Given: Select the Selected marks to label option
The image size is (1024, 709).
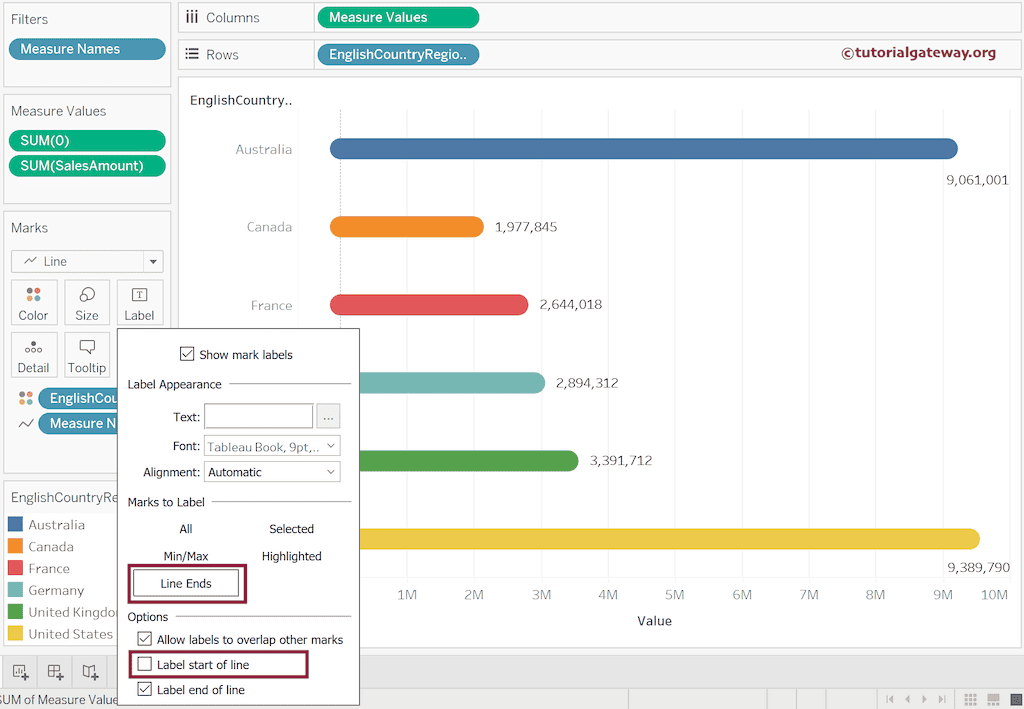Looking at the screenshot, I should click(291, 529).
